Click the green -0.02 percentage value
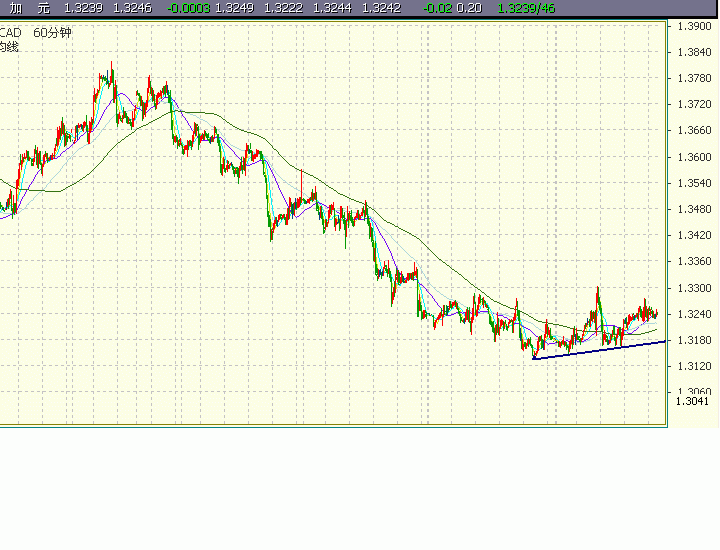The width and height of the screenshot is (720, 550). [436, 8]
